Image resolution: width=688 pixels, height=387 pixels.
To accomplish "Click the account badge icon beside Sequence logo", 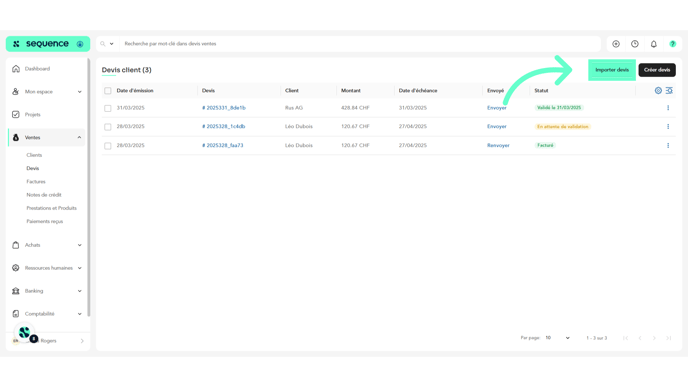I will pyautogui.click(x=80, y=44).
